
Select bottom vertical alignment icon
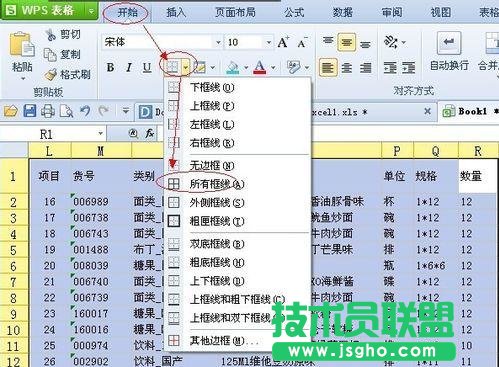coord(365,44)
